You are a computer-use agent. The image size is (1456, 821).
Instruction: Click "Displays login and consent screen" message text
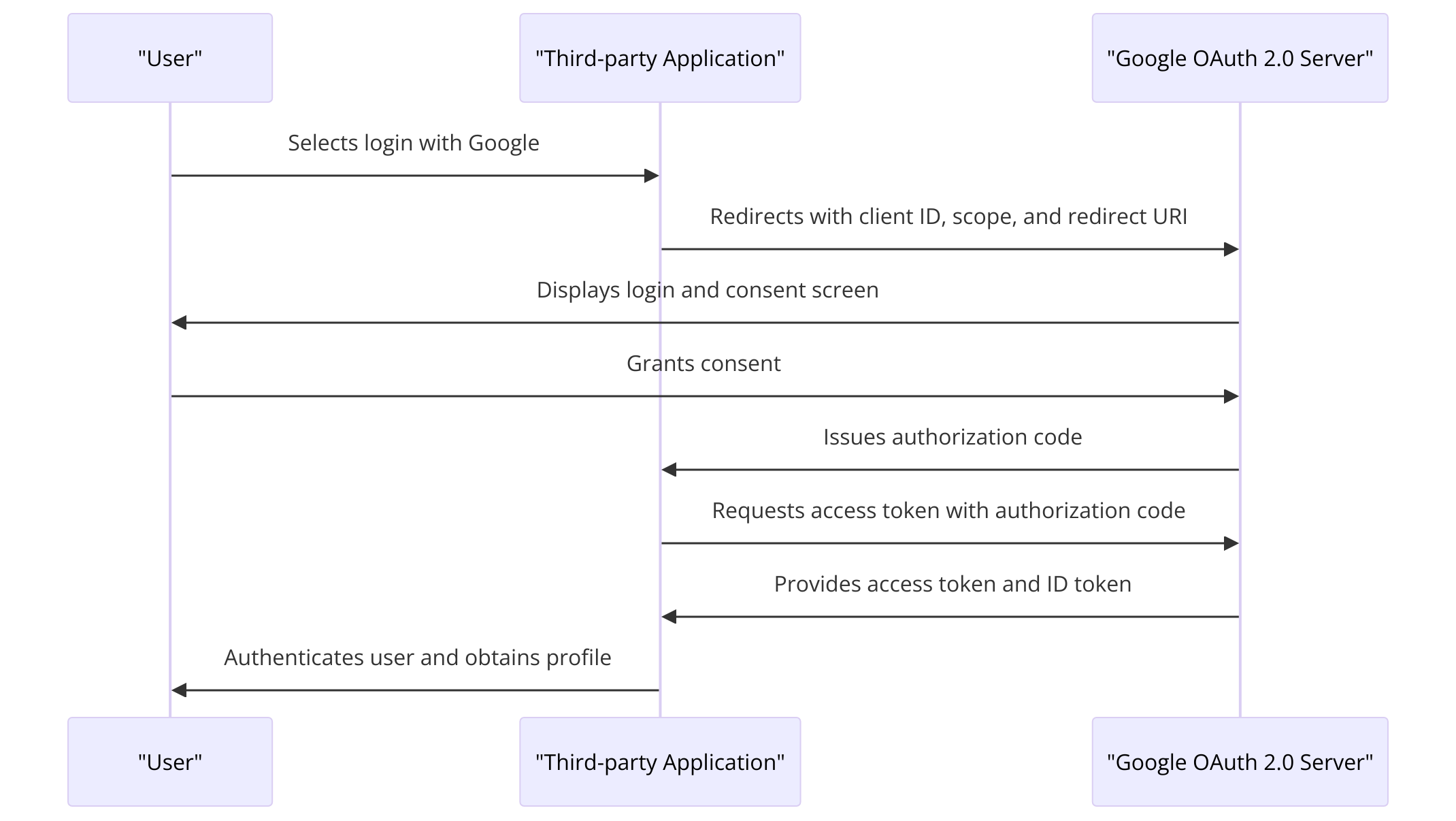point(708,290)
